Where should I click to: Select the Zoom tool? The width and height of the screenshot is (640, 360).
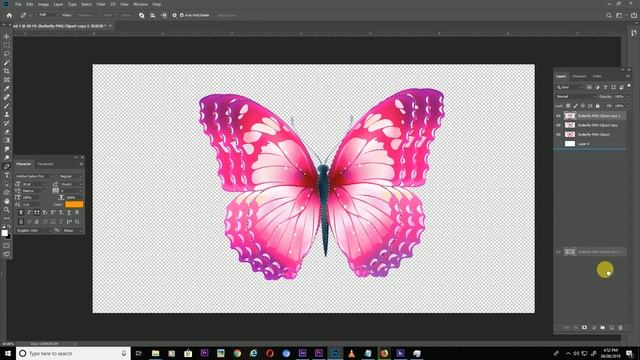tap(7, 209)
